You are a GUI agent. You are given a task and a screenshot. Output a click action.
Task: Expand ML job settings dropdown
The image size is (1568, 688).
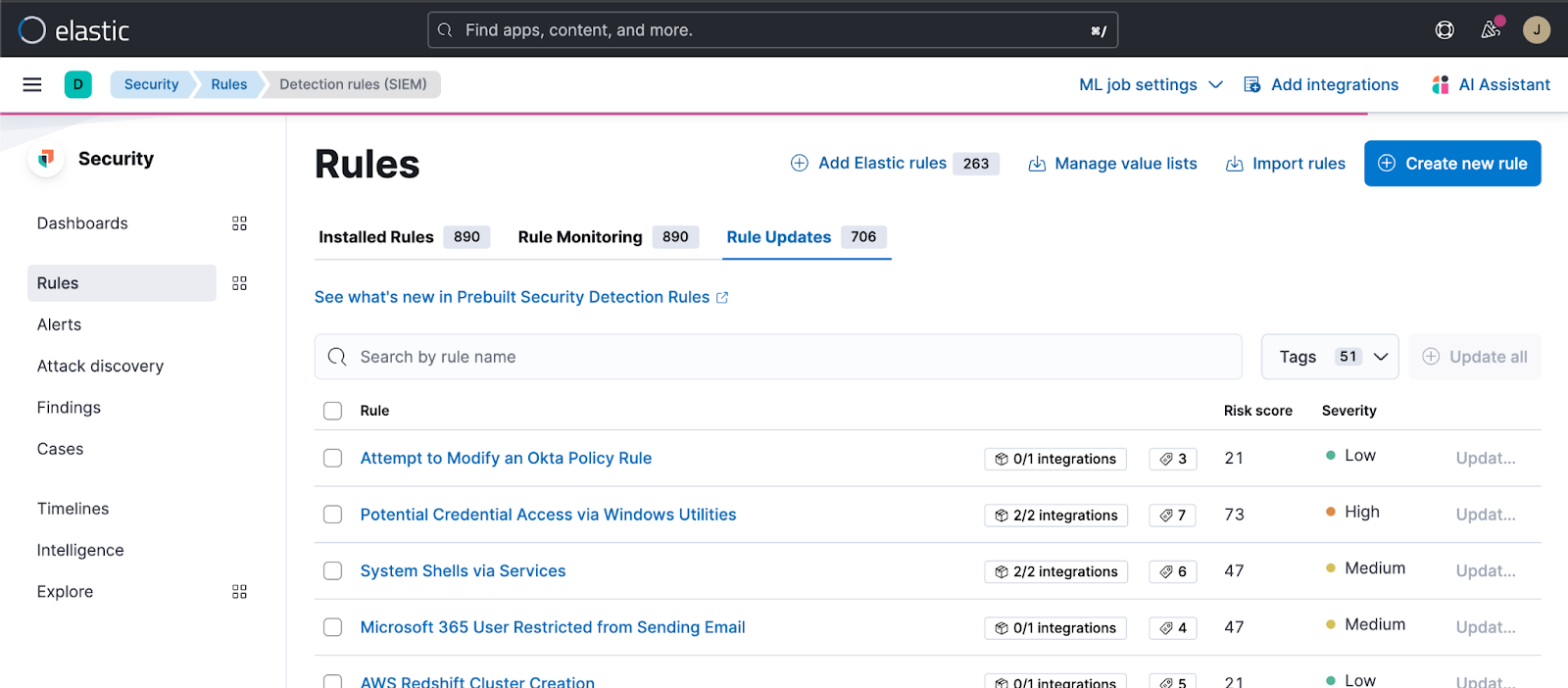pyautogui.click(x=1151, y=84)
